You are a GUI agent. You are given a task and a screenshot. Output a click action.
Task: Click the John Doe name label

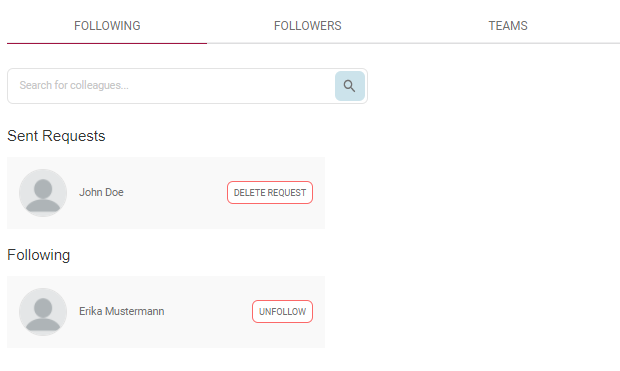pyautogui.click(x=101, y=192)
